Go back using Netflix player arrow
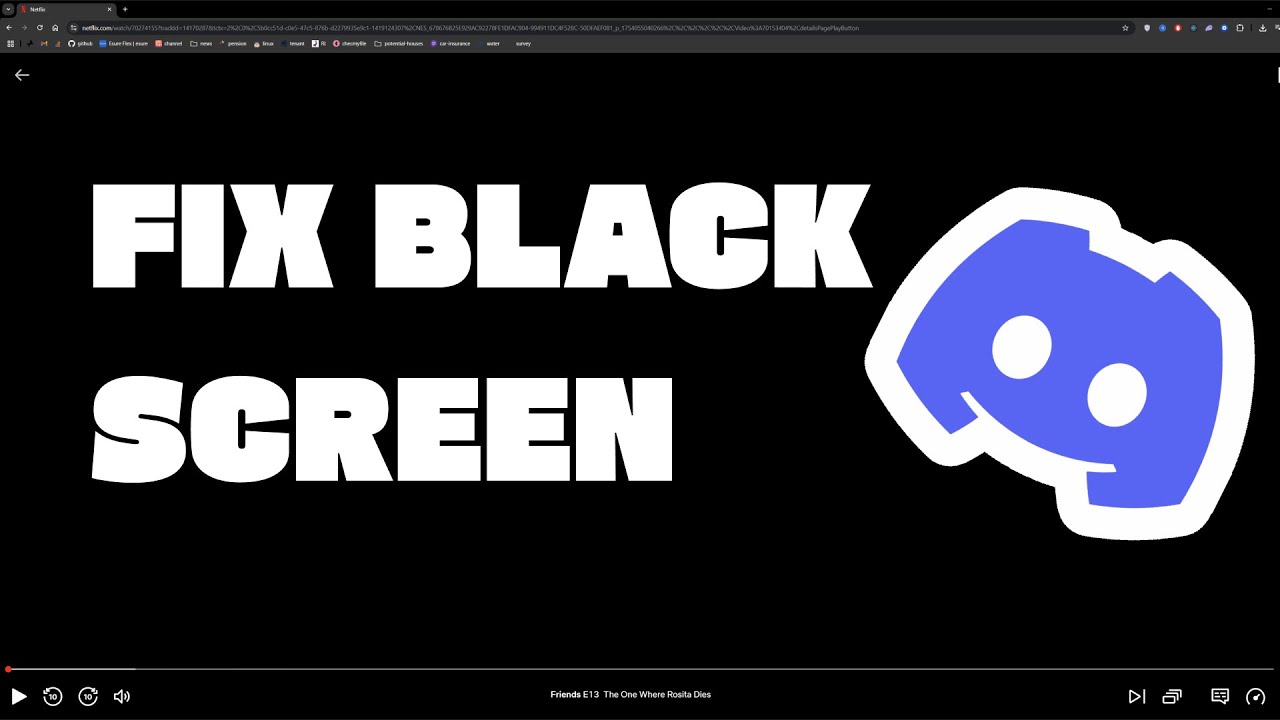The image size is (1280, 720). pyautogui.click(x=22, y=75)
